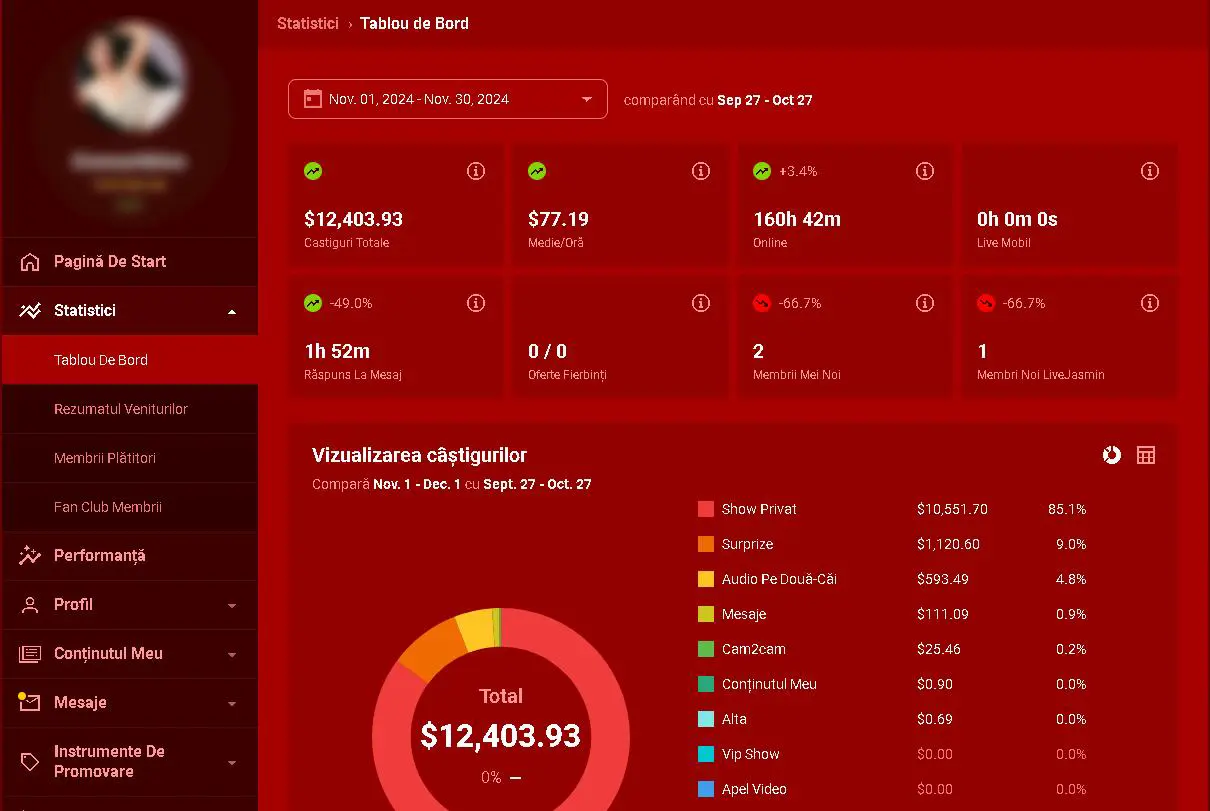Click the Show Privat red color swatch
1210x811 pixels.
pos(706,509)
